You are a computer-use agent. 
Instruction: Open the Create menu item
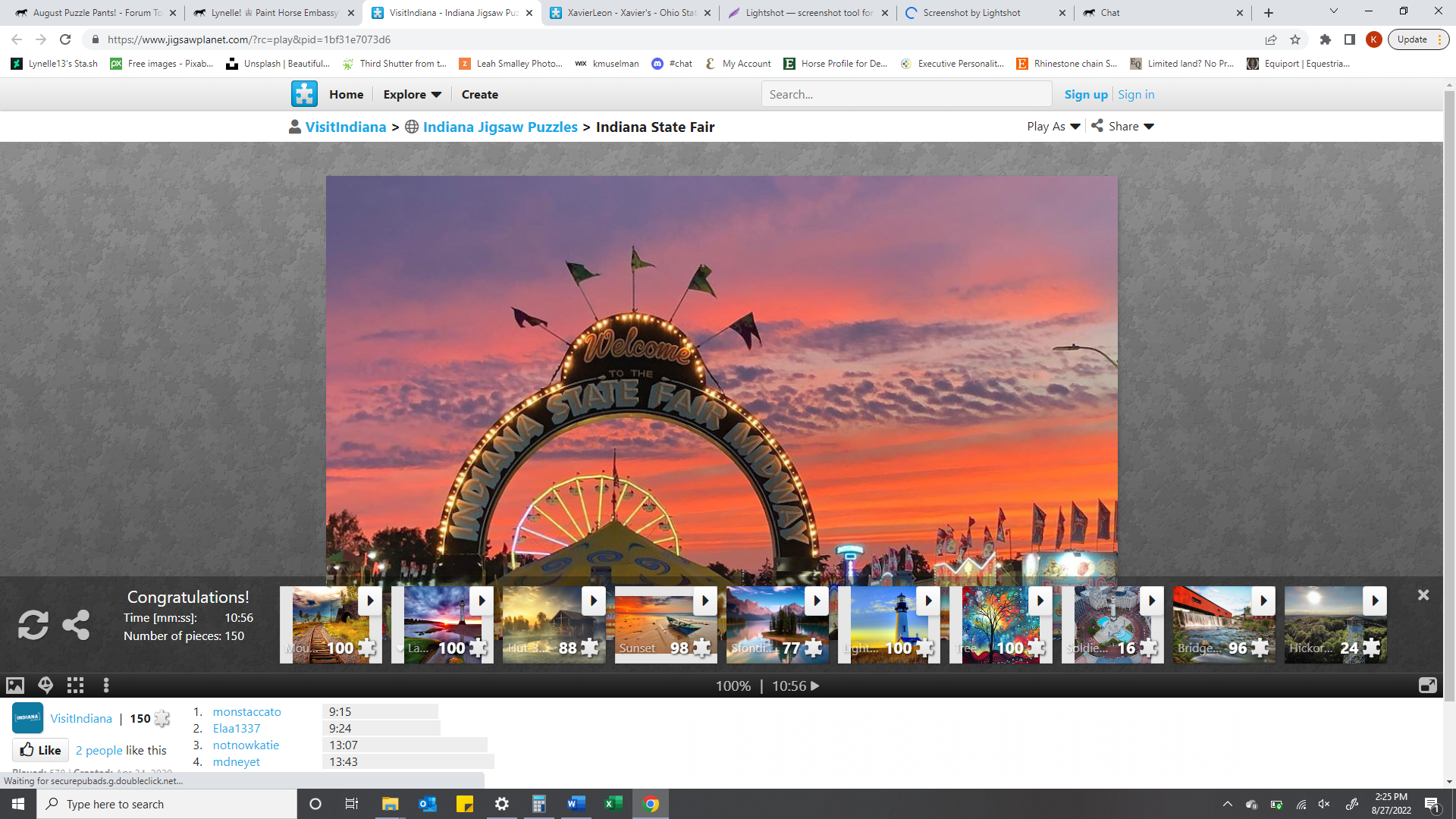479,94
